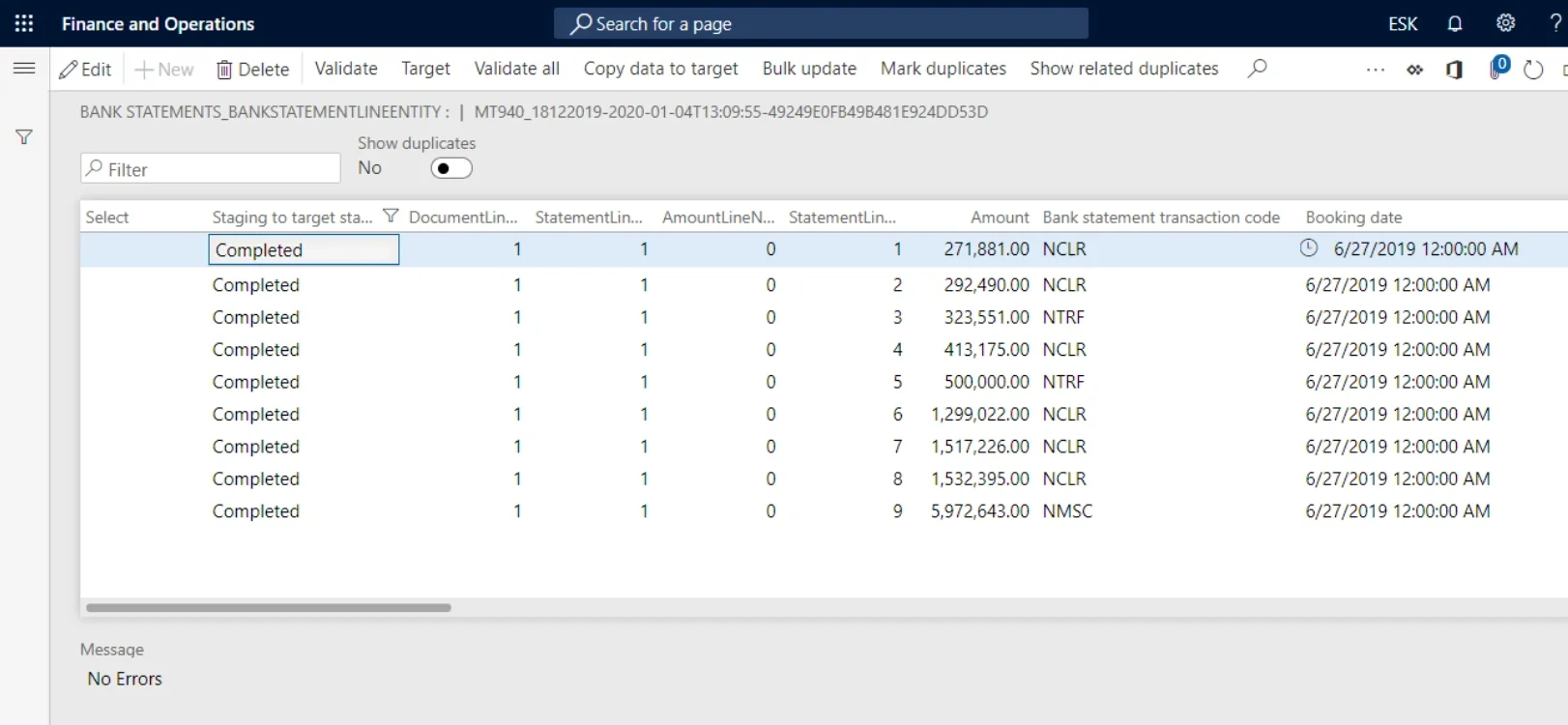This screenshot has width=1568, height=725.
Task: Select the ESK company indicator
Action: 1403,23
